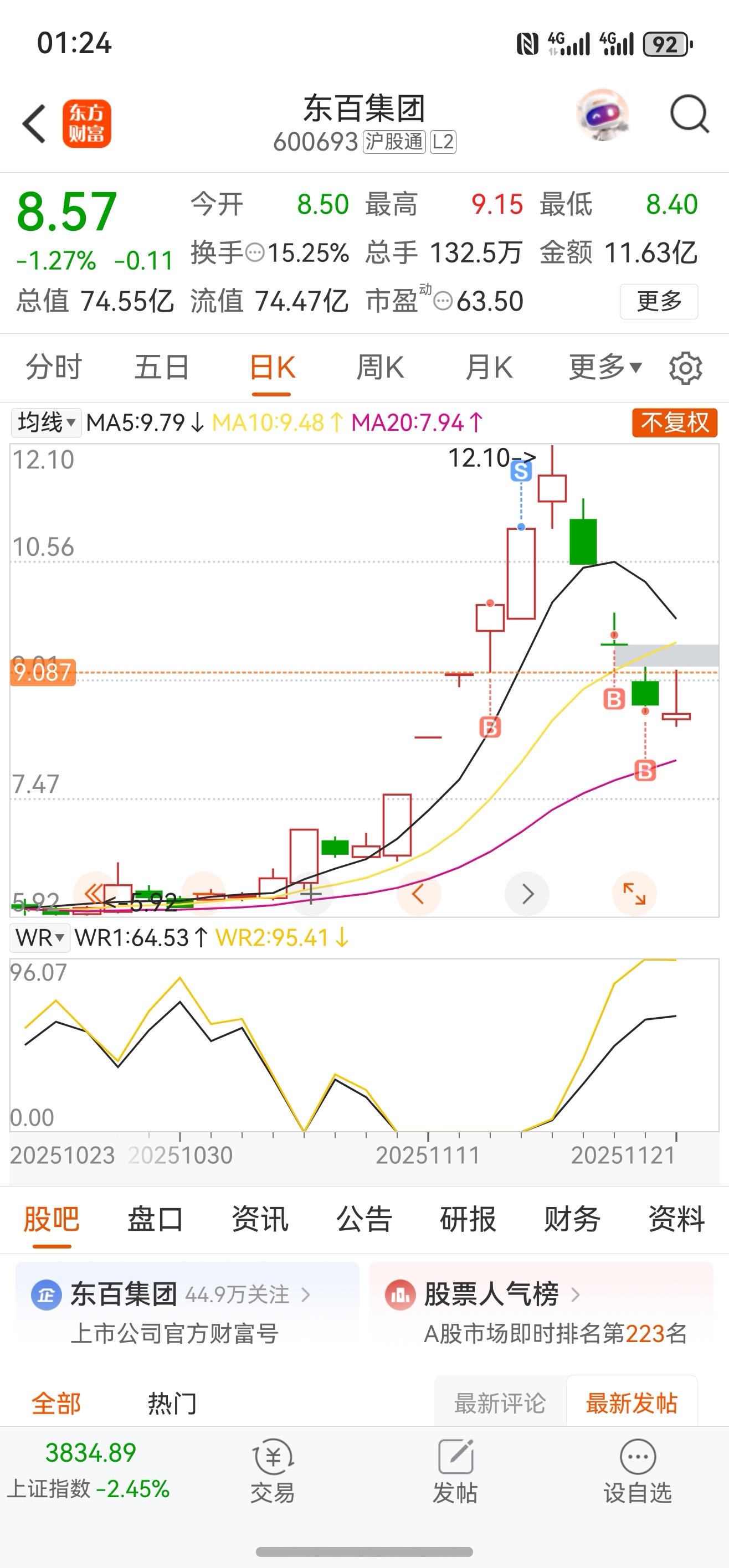Open the Eastmoney logo icon
The image size is (729, 1568).
pos(86,123)
